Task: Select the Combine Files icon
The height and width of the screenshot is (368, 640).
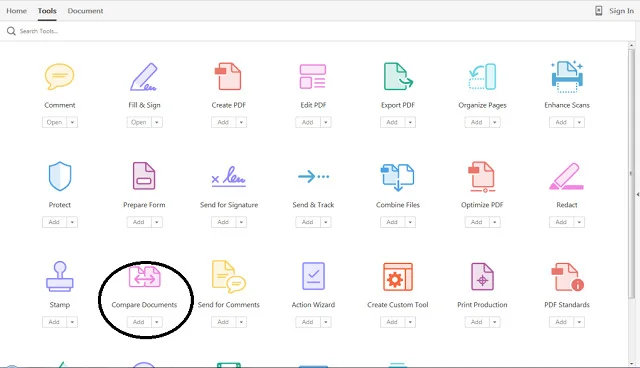Action: [398, 177]
